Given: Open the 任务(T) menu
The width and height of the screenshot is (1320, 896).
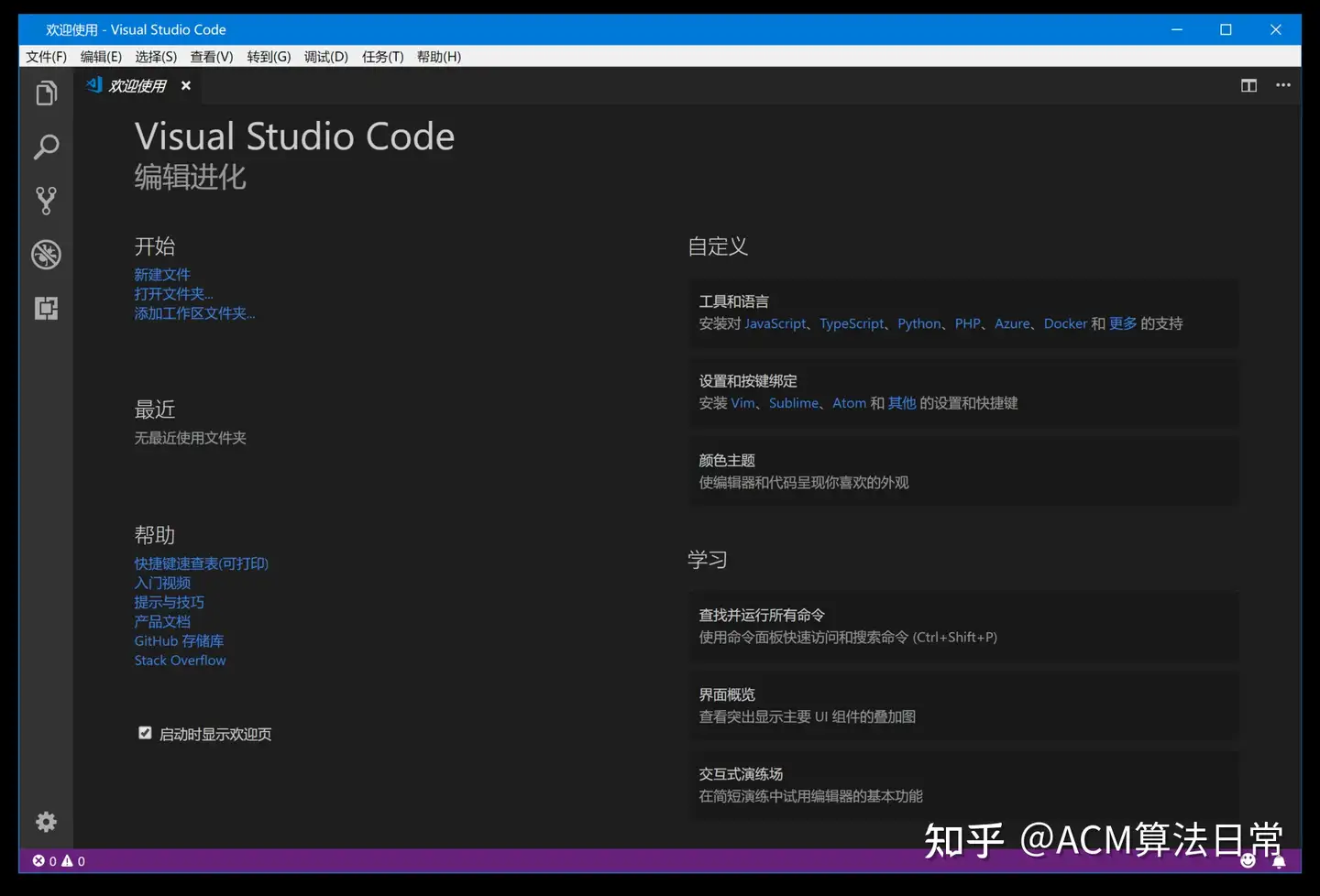Looking at the screenshot, I should click(x=382, y=57).
